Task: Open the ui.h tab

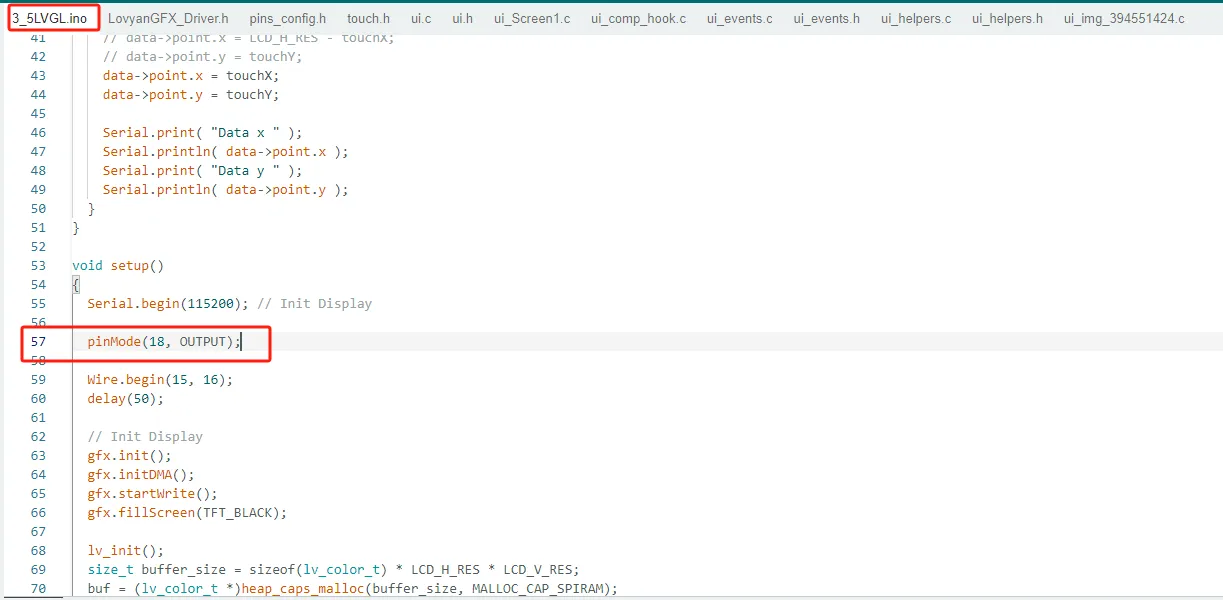Action: pos(462,18)
